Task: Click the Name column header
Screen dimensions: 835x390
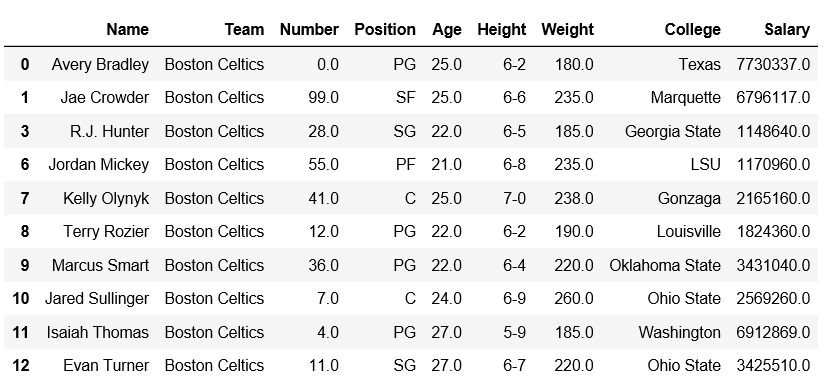Action: tap(127, 29)
